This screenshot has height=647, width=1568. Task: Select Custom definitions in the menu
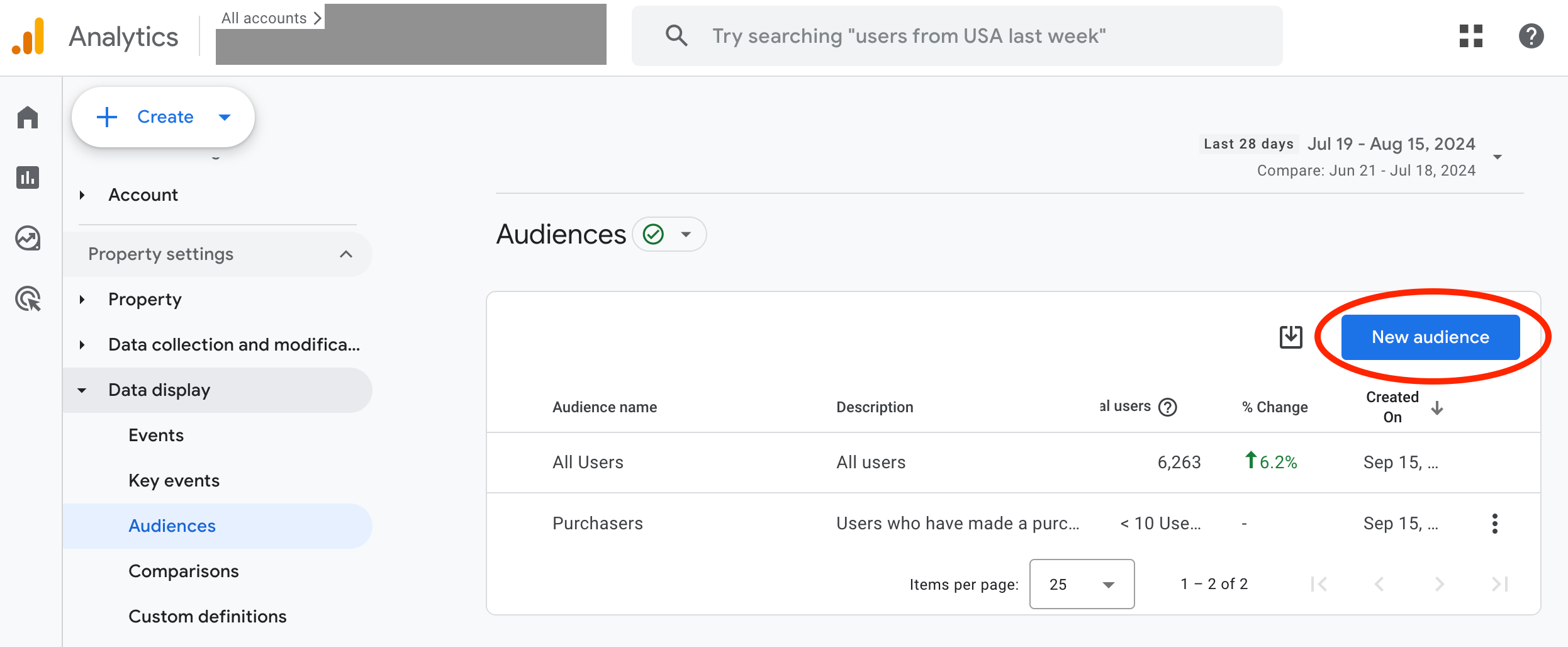tap(207, 617)
